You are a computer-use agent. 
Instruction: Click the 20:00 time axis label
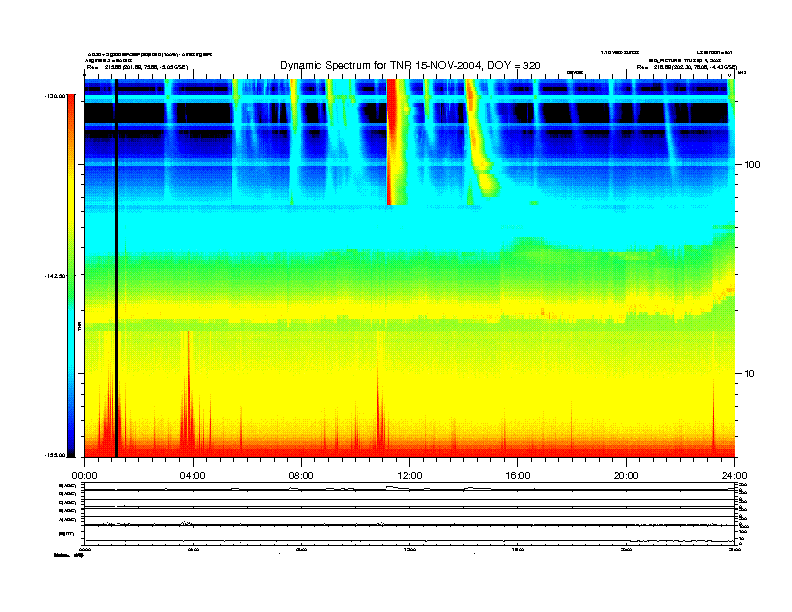(626, 476)
